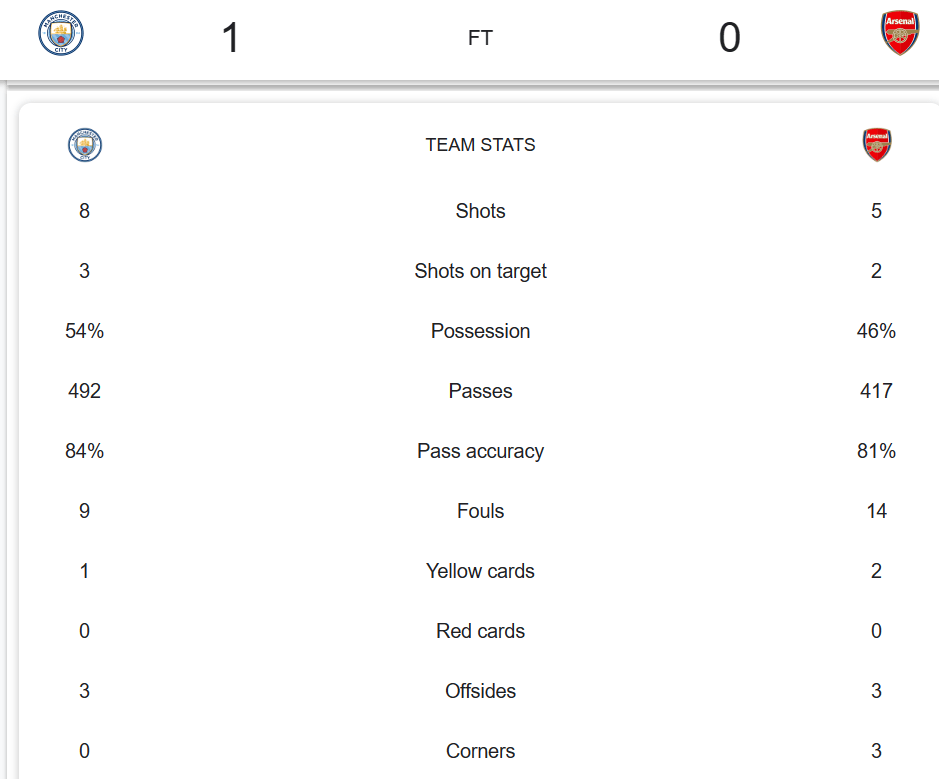Click the Shots on target label

coord(480,271)
